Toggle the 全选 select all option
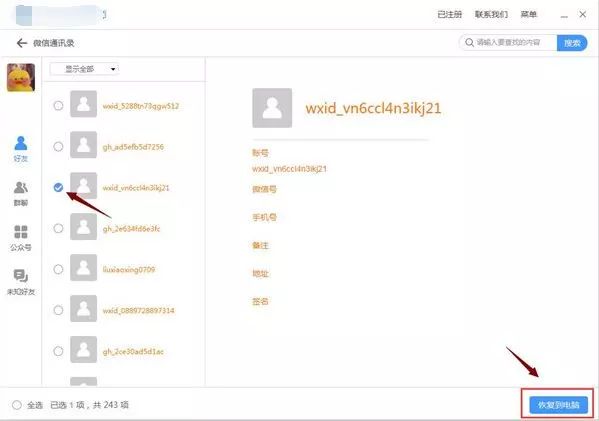 click(16, 405)
